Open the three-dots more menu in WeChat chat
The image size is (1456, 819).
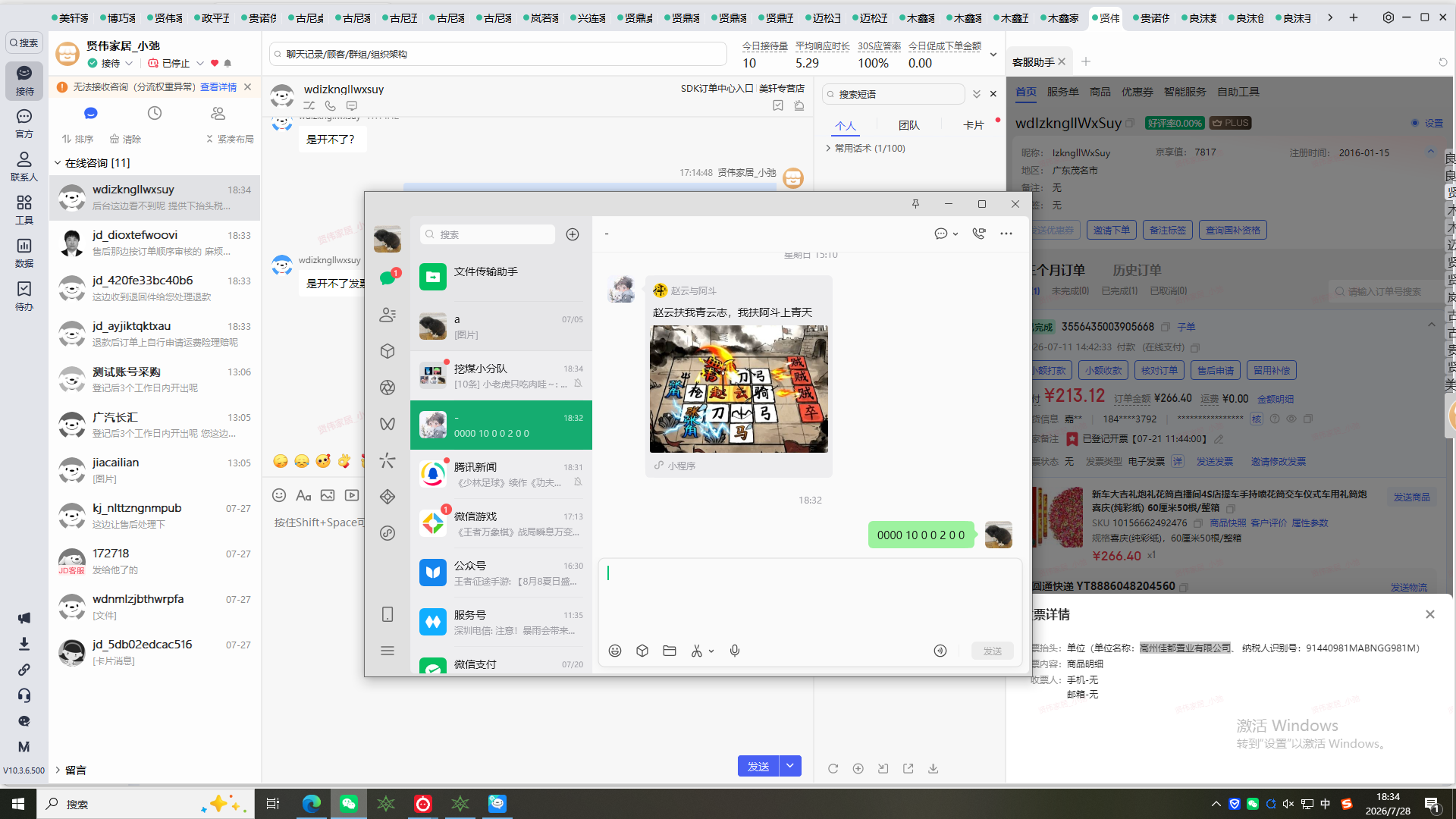tap(1006, 234)
